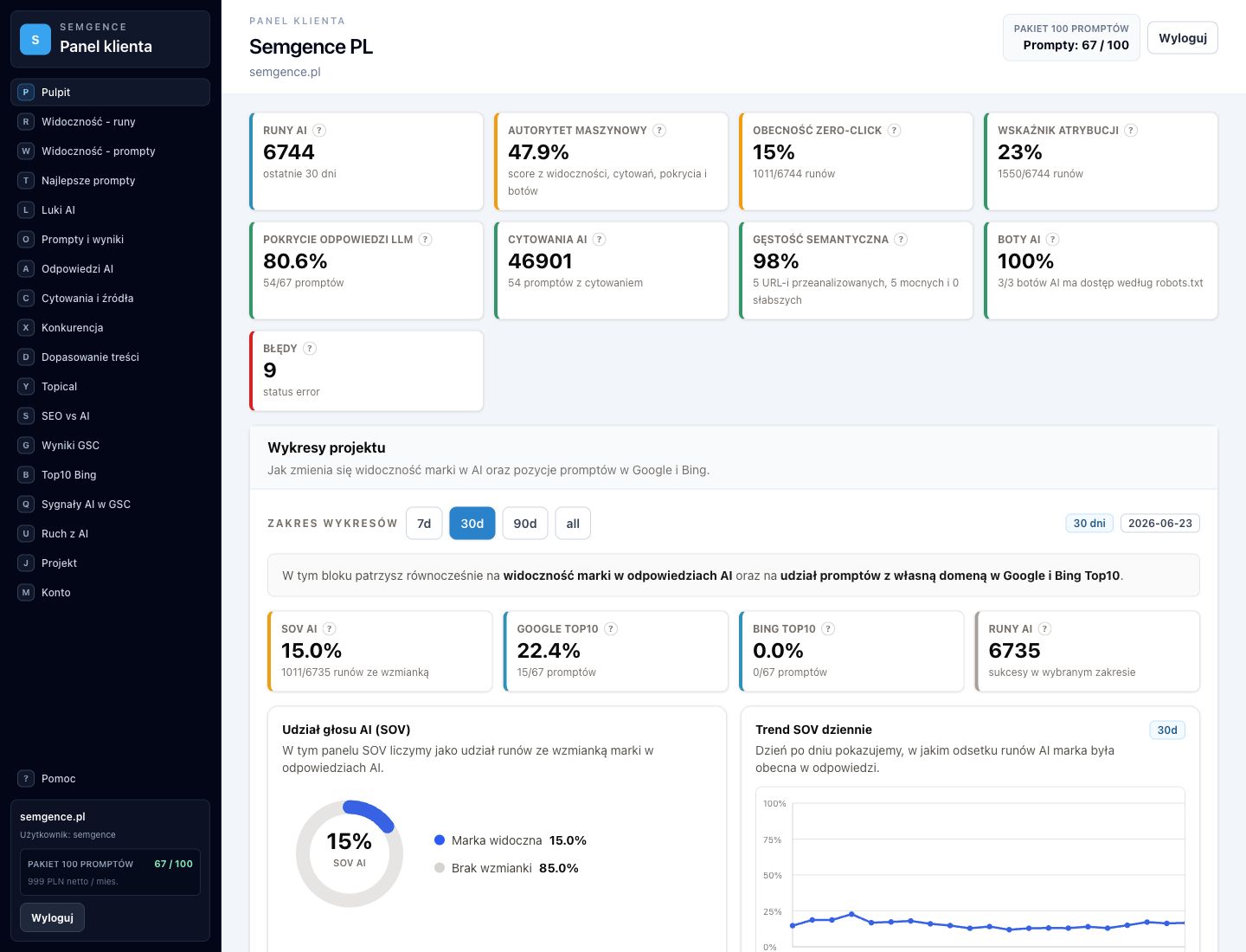Click the Błędy value 9
This screenshot has width=1246, height=952.
click(x=270, y=370)
